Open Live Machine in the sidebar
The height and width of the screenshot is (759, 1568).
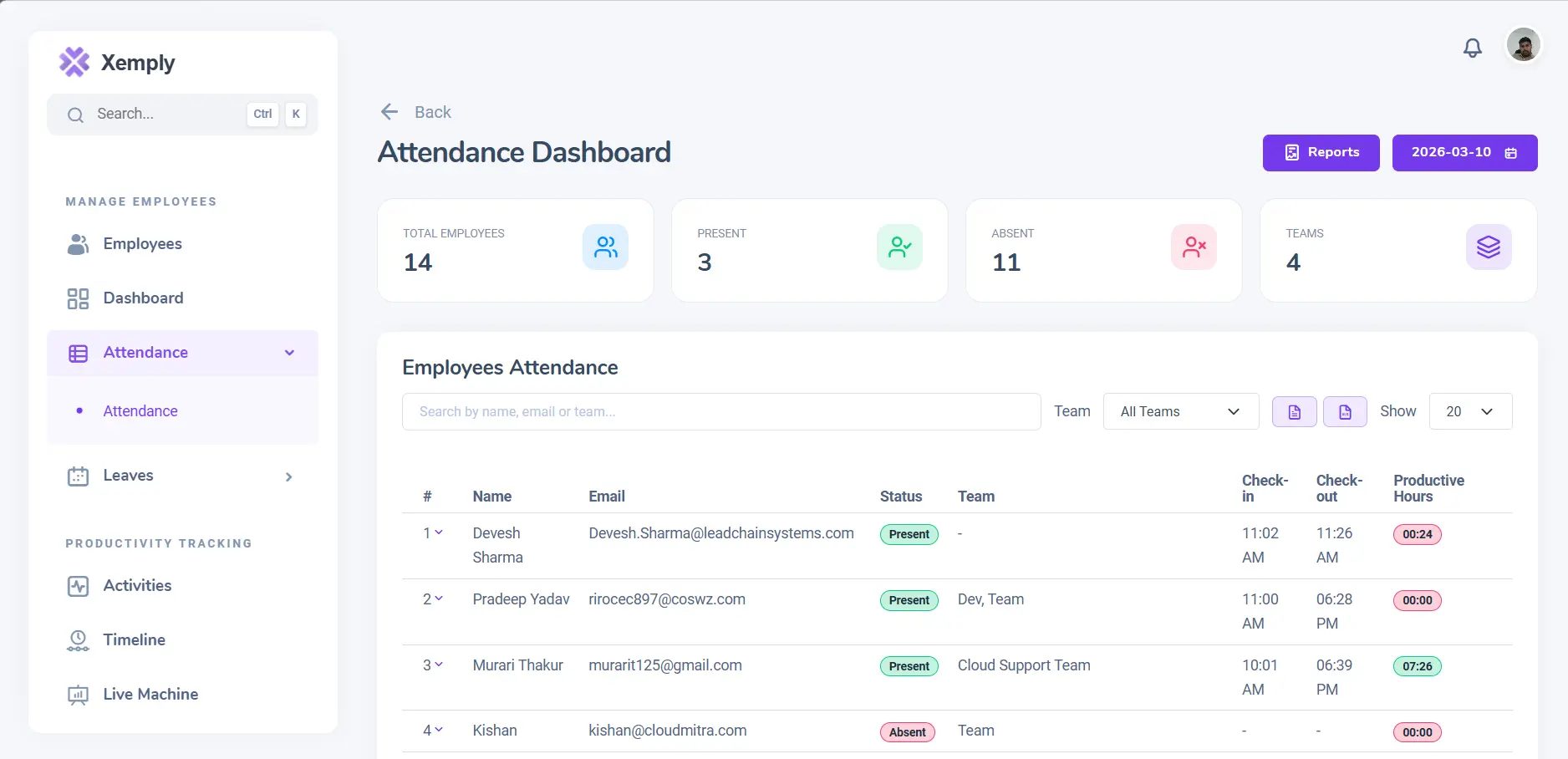(182, 695)
